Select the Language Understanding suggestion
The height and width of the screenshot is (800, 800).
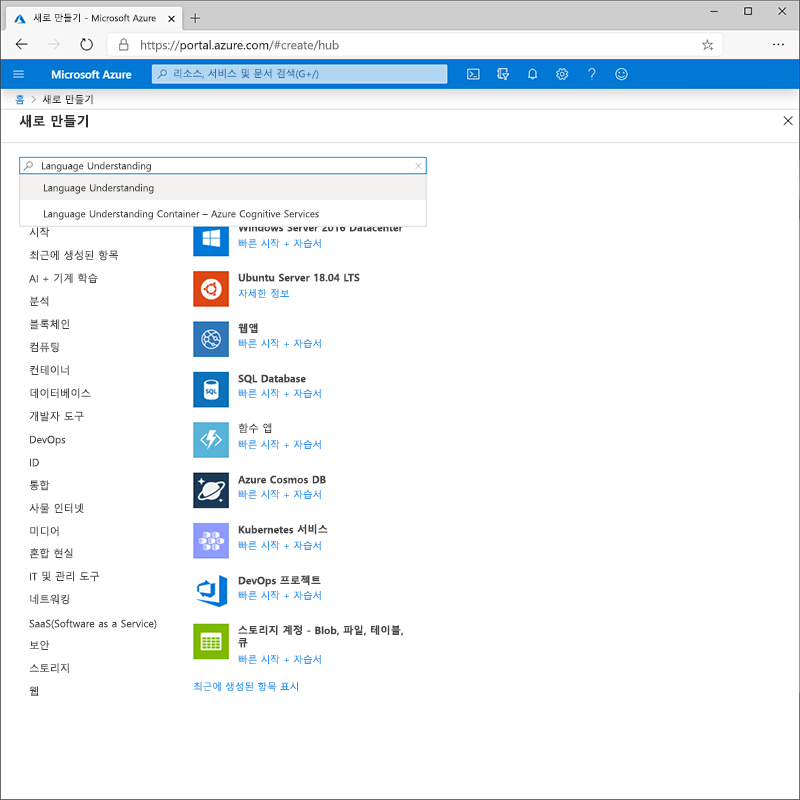pyautogui.click(x=223, y=188)
